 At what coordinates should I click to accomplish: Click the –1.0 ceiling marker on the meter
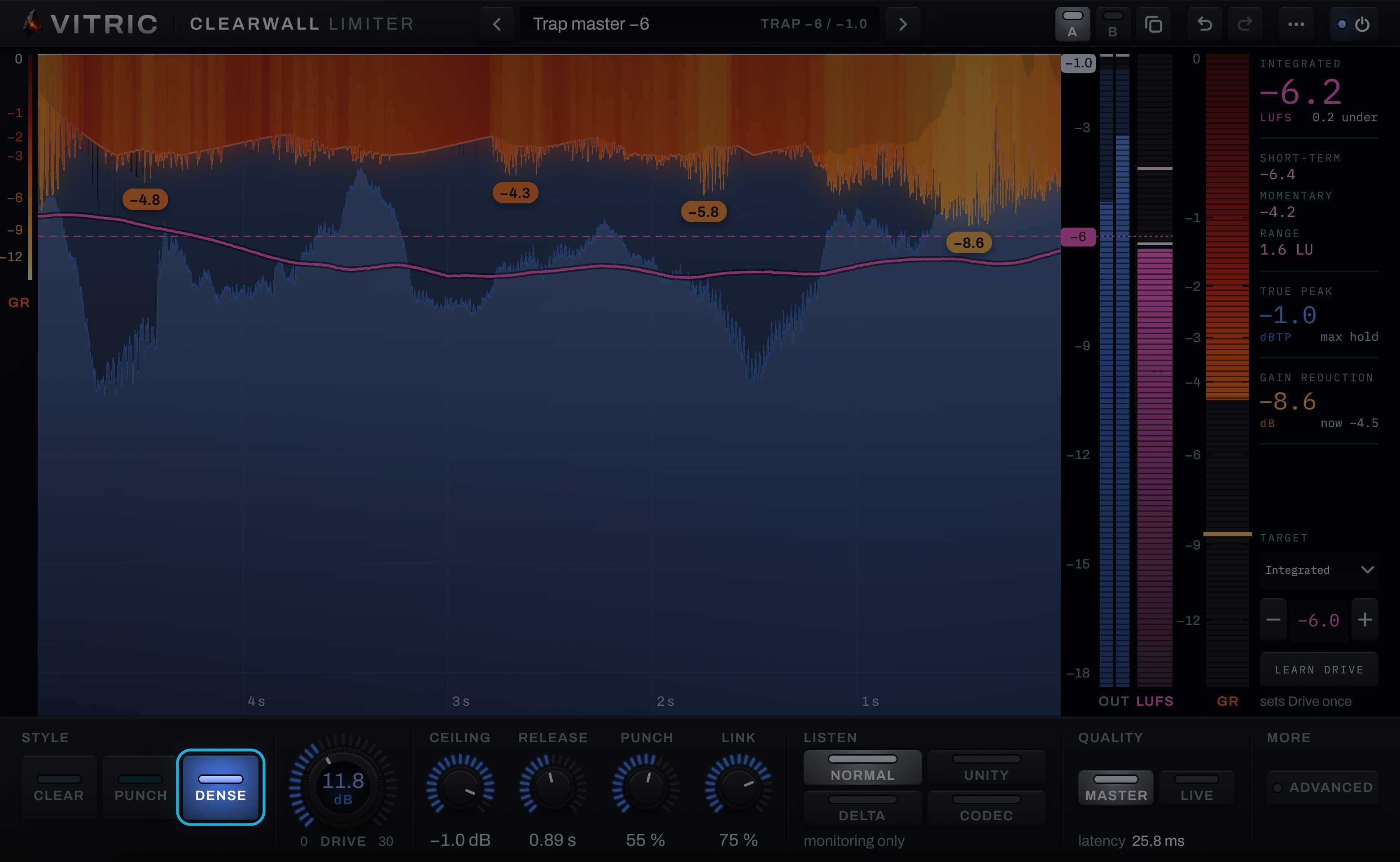coord(1078,63)
